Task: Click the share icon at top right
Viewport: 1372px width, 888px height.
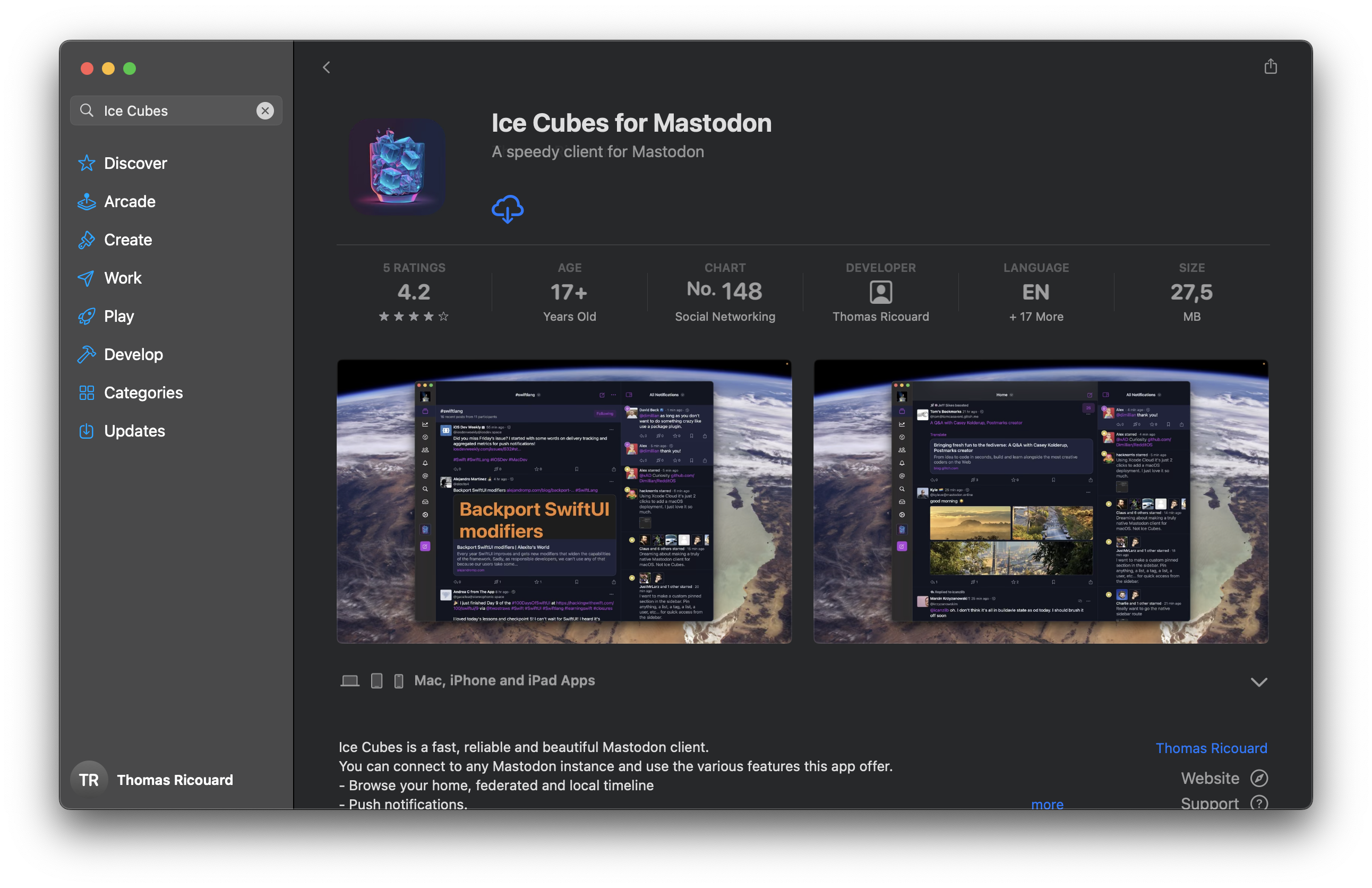Action: pos(1270,67)
